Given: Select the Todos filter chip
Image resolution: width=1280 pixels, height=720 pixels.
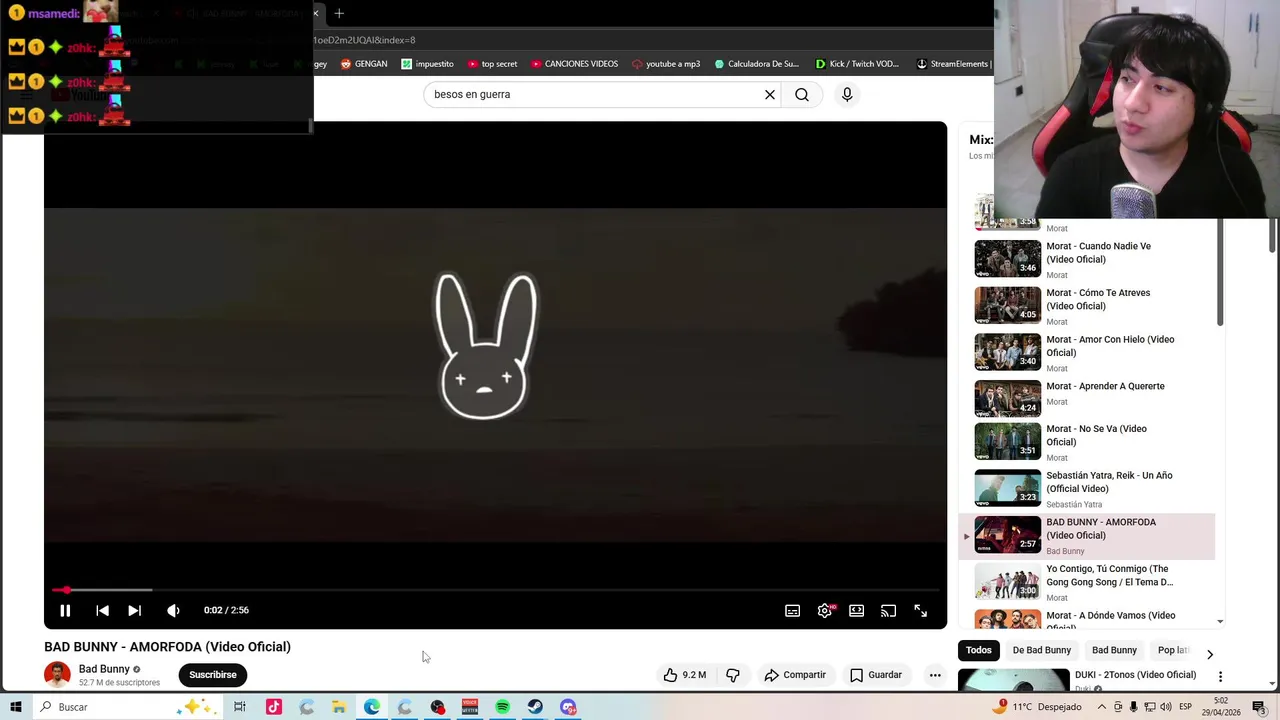Looking at the screenshot, I should click(979, 650).
